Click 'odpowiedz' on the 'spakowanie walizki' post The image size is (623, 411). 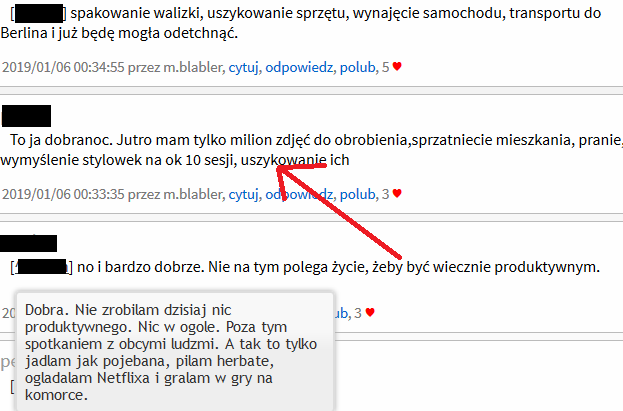[299, 67]
